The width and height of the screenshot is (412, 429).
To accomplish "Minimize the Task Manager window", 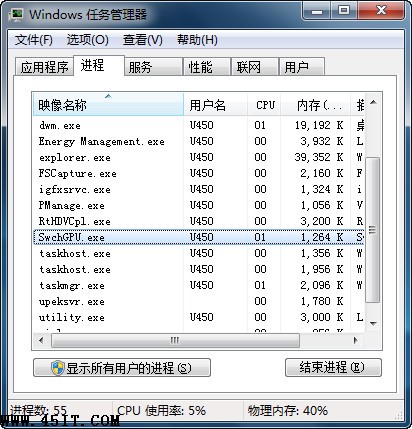I will point(317,11).
